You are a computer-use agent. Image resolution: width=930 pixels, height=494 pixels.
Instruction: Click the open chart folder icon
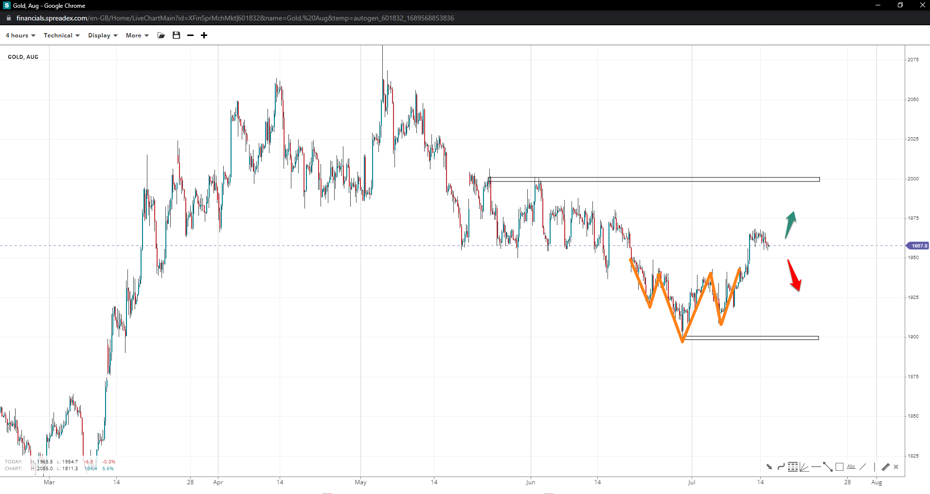pyautogui.click(x=161, y=35)
